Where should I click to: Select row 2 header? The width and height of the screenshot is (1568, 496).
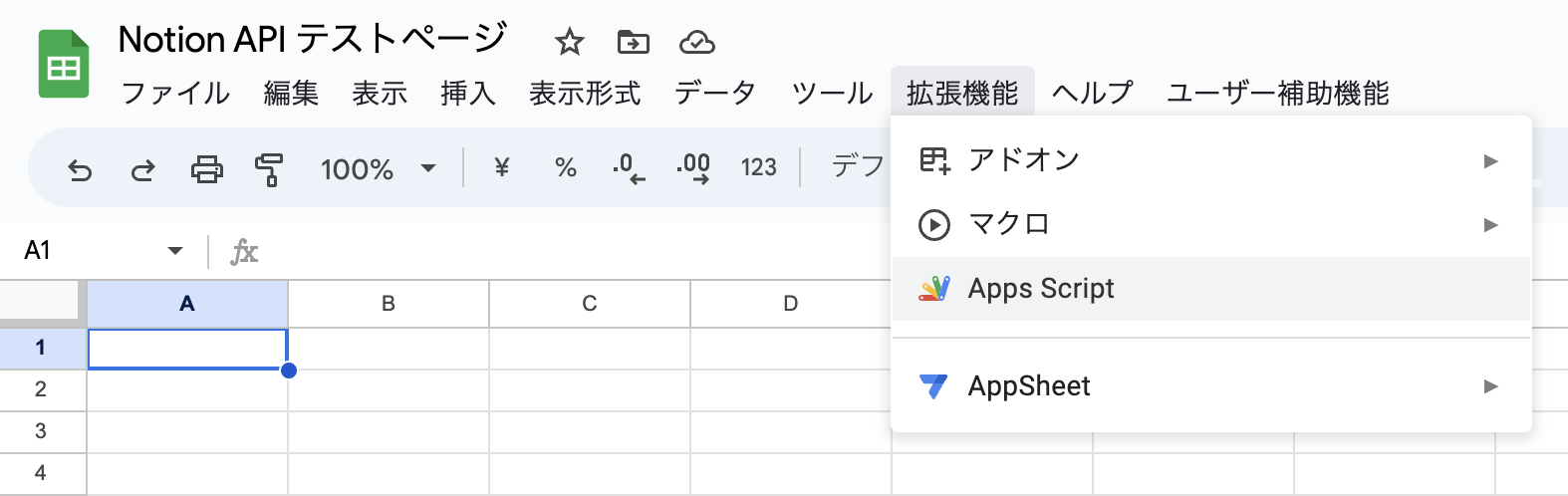[43, 389]
